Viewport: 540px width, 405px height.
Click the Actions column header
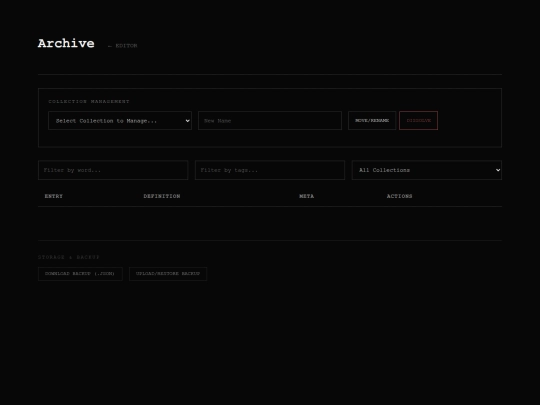(x=399, y=196)
